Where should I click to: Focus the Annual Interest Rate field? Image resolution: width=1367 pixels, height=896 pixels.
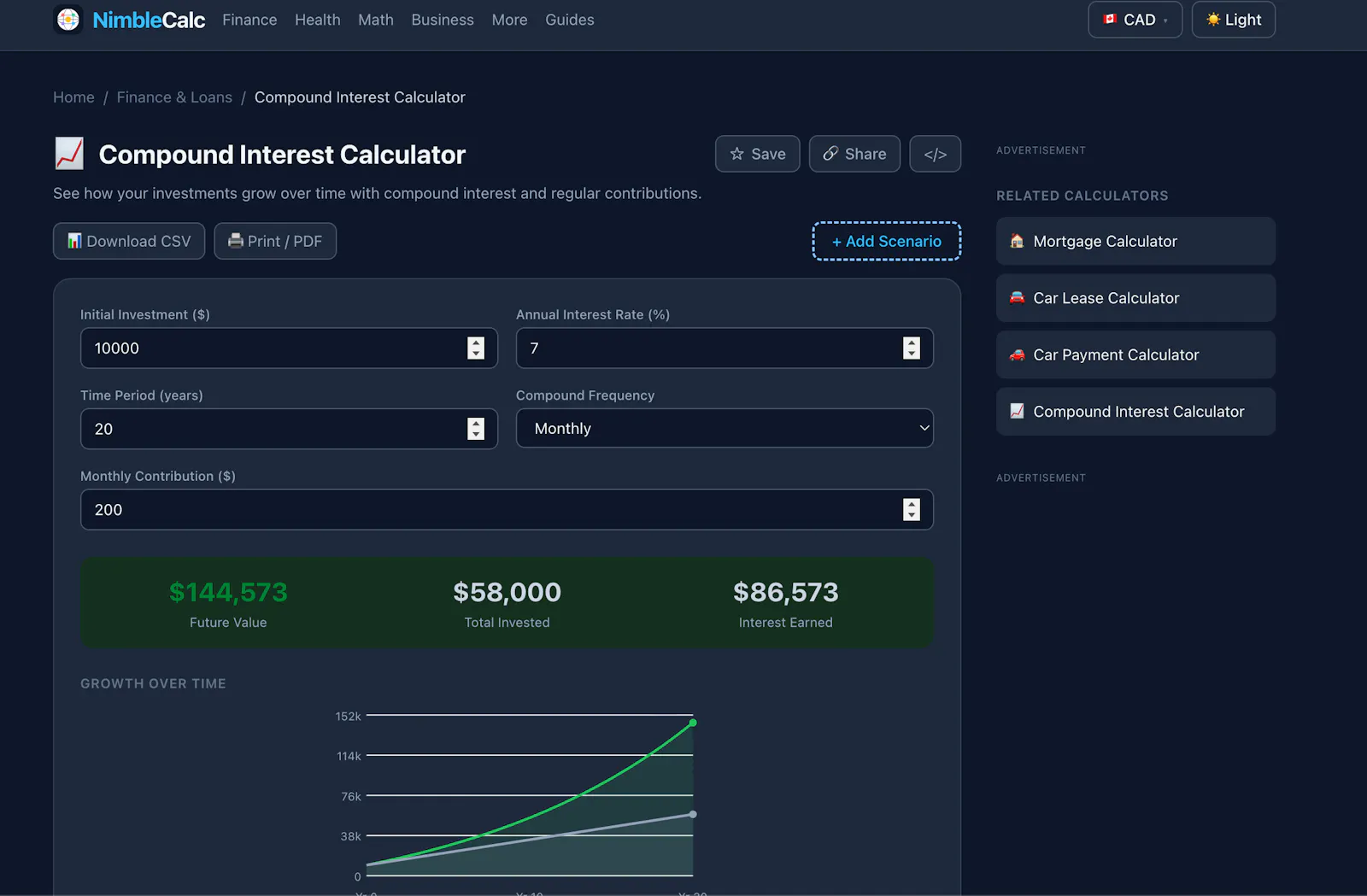point(725,348)
